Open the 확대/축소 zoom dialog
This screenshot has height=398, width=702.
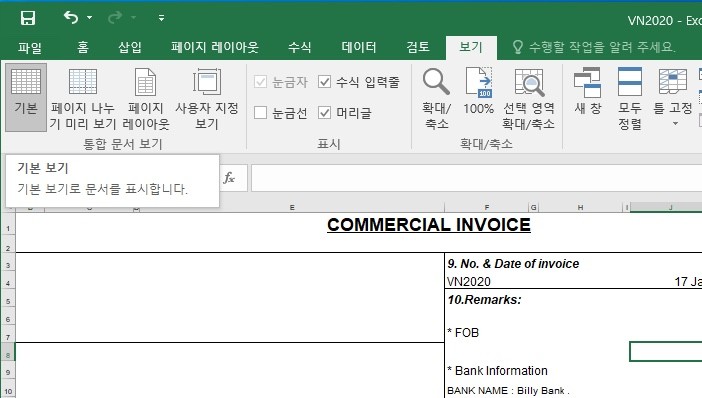pos(437,97)
